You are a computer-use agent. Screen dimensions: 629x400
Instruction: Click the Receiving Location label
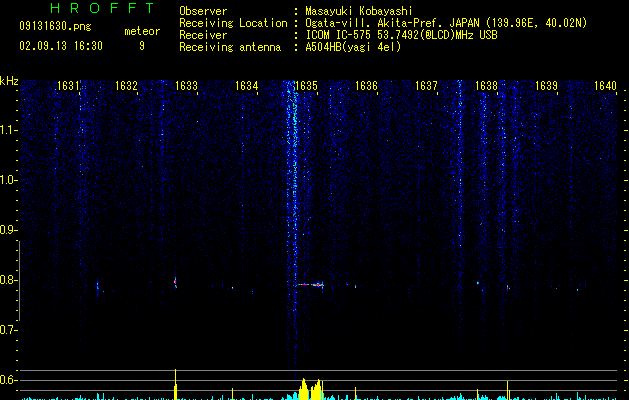coord(233,23)
